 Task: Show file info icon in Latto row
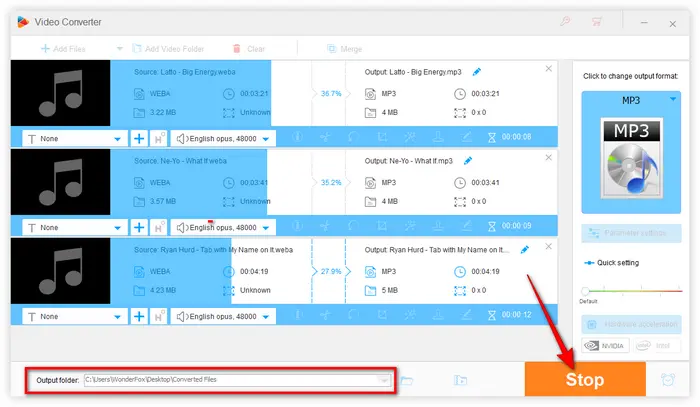(x=298, y=137)
